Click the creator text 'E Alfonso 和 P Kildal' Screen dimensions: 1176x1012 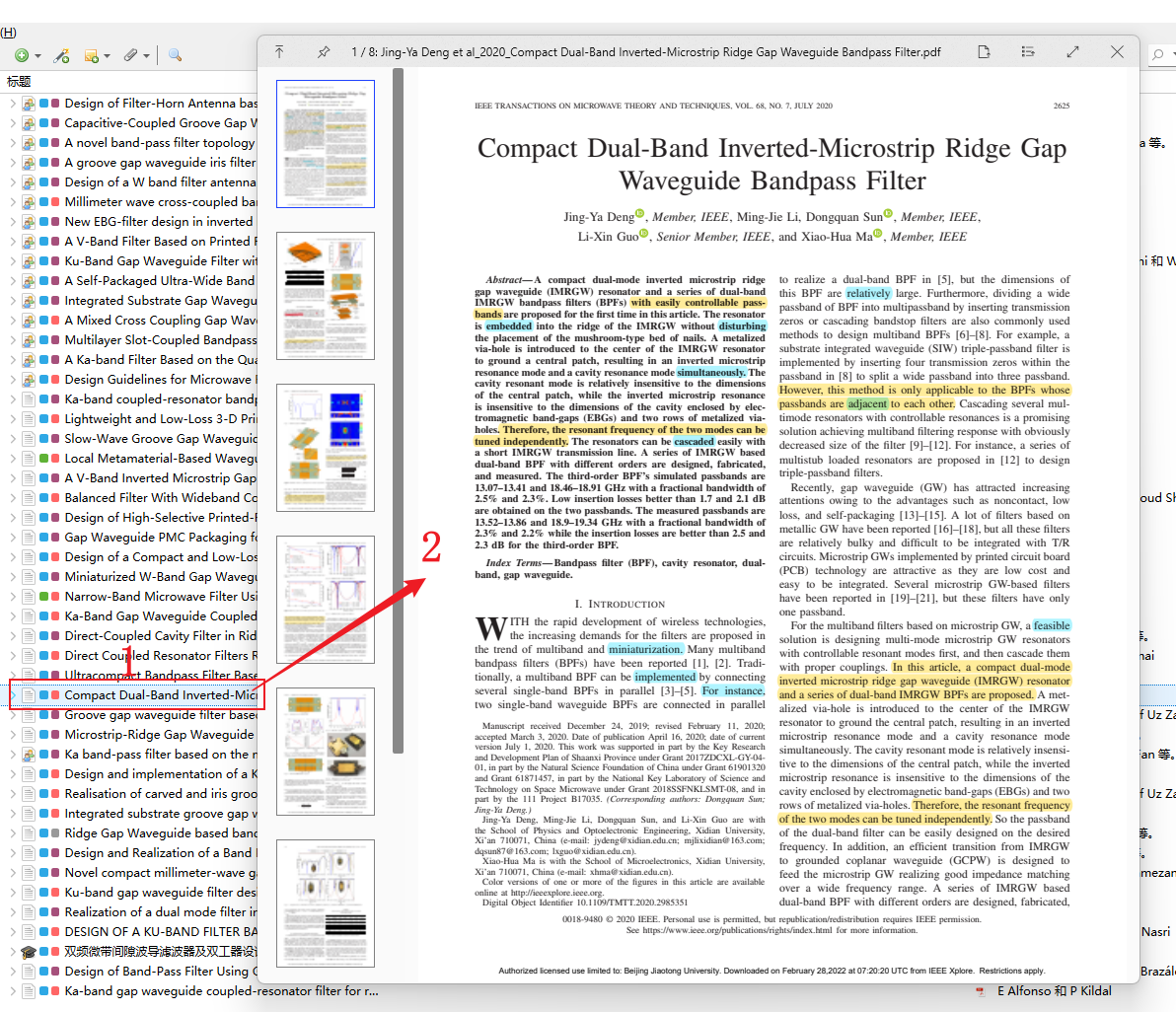coord(1055,991)
